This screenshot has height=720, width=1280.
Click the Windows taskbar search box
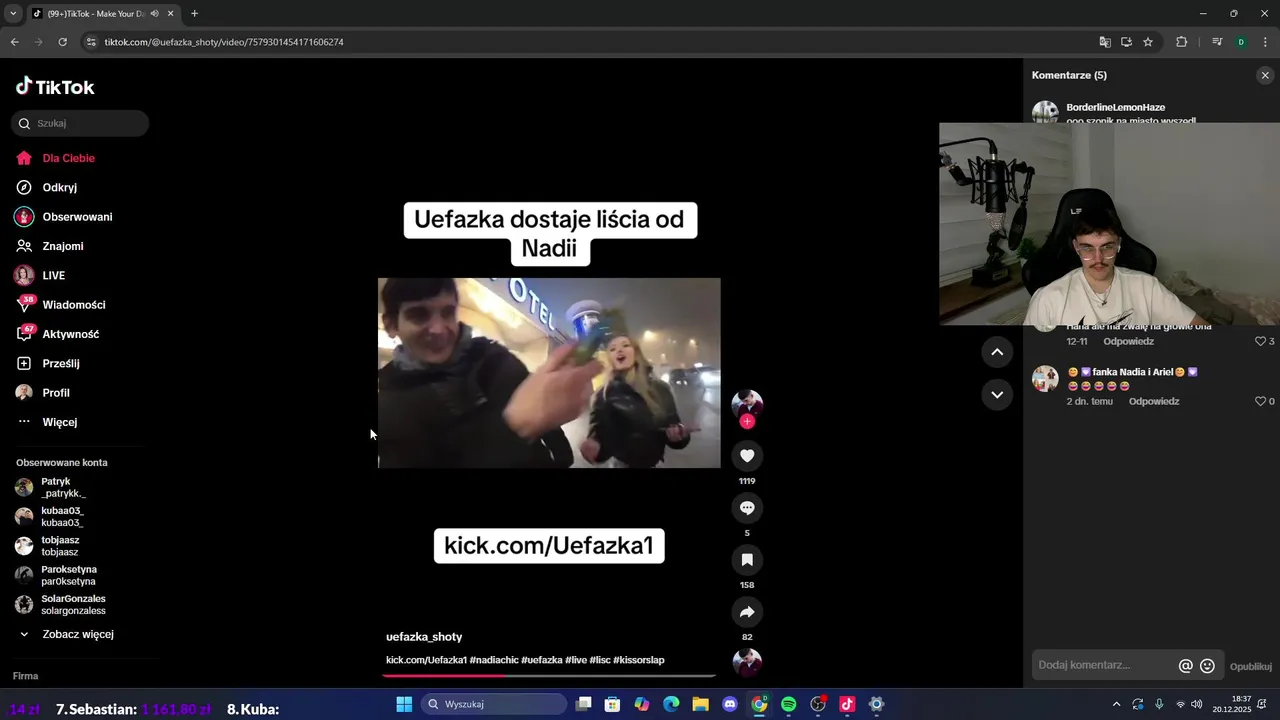click(x=494, y=704)
